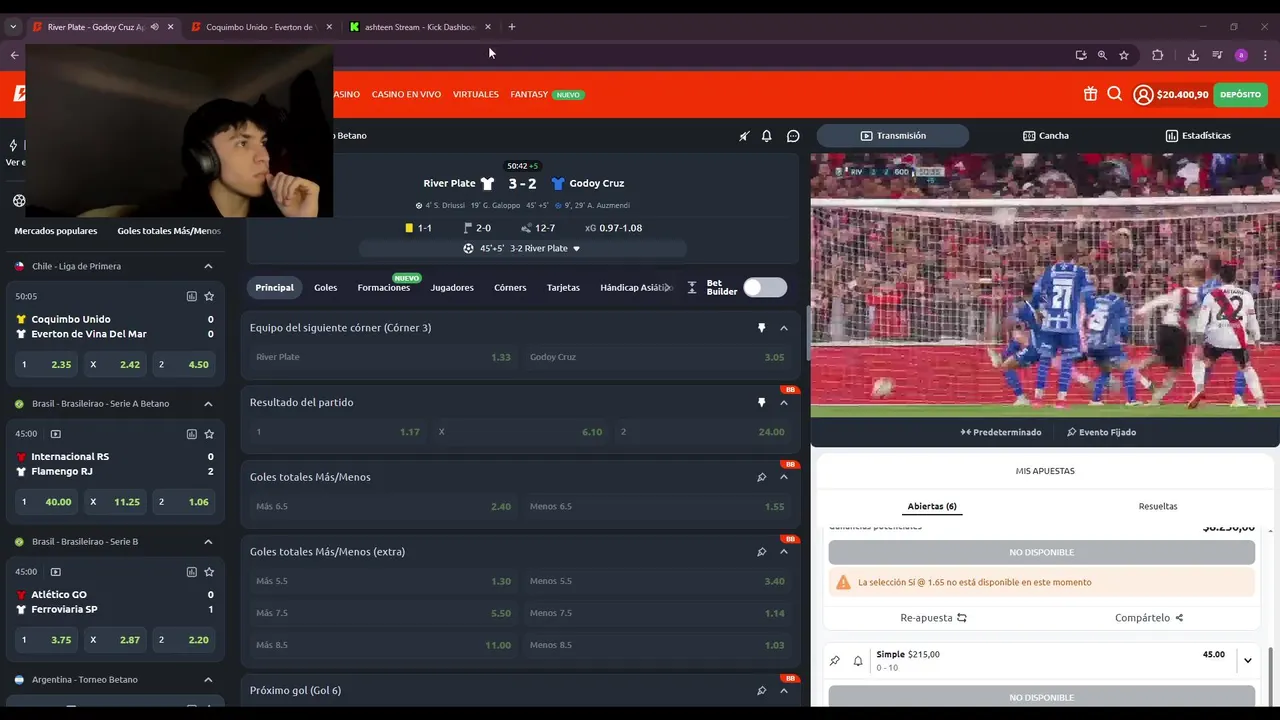
Task: Switch to the Formaciones tab
Action: pyautogui.click(x=384, y=288)
